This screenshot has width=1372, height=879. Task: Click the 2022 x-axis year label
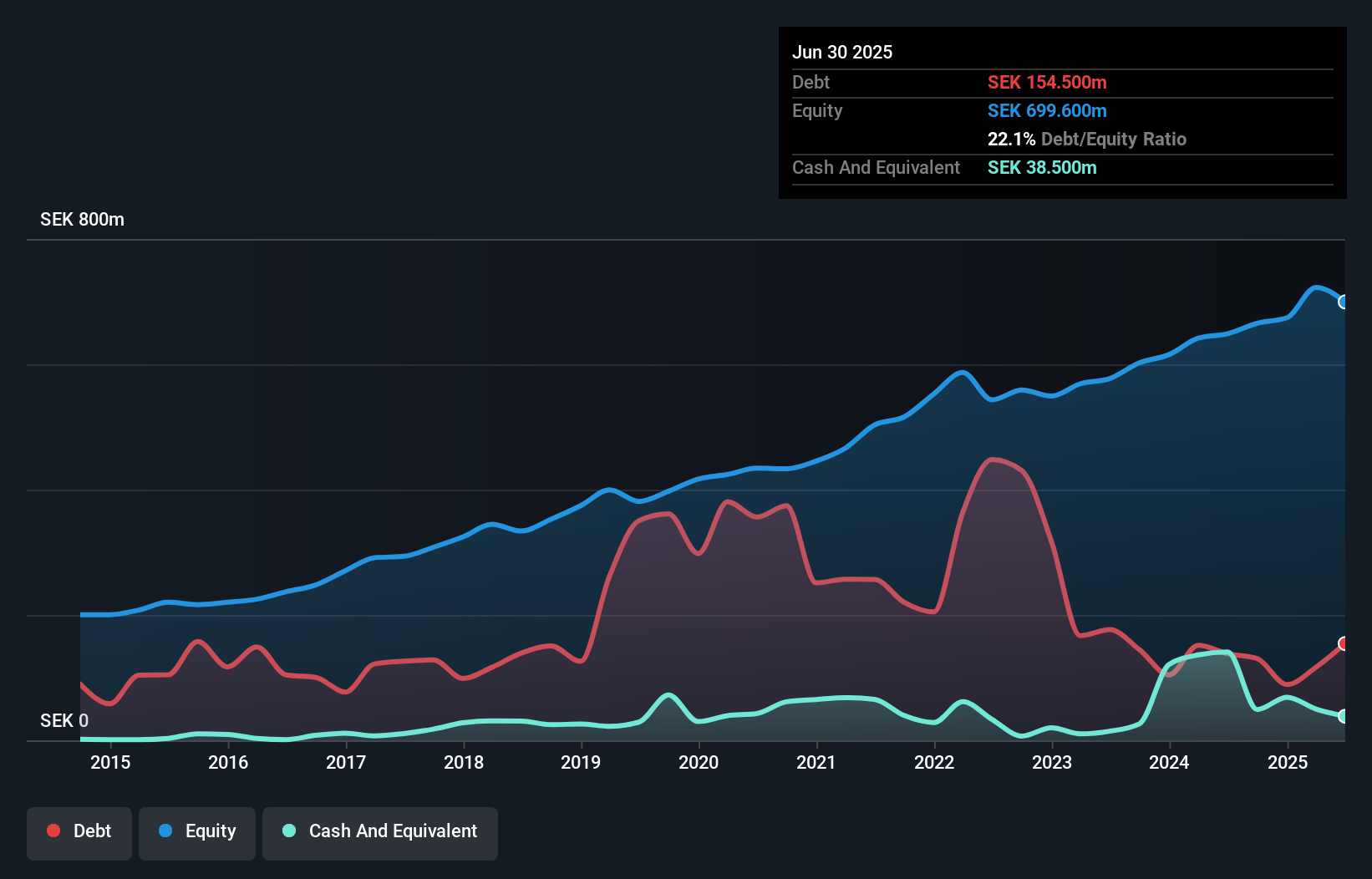pyautogui.click(x=934, y=762)
